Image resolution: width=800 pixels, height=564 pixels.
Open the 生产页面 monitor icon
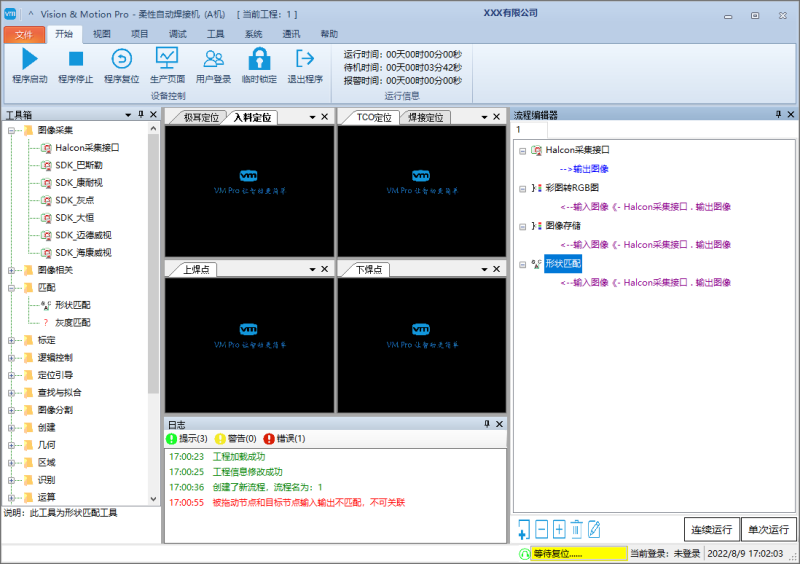coord(167,59)
